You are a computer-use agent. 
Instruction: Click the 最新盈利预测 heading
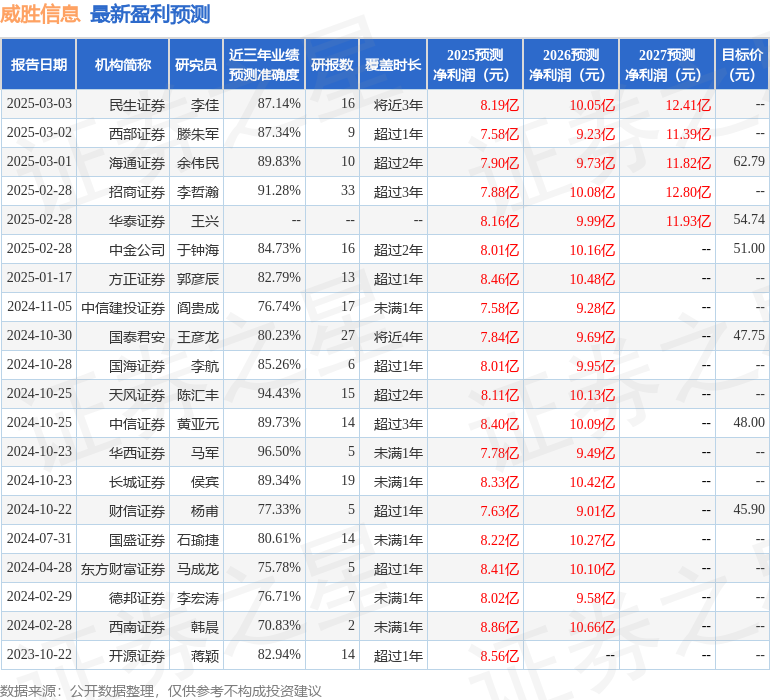pyautogui.click(x=150, y=14)
